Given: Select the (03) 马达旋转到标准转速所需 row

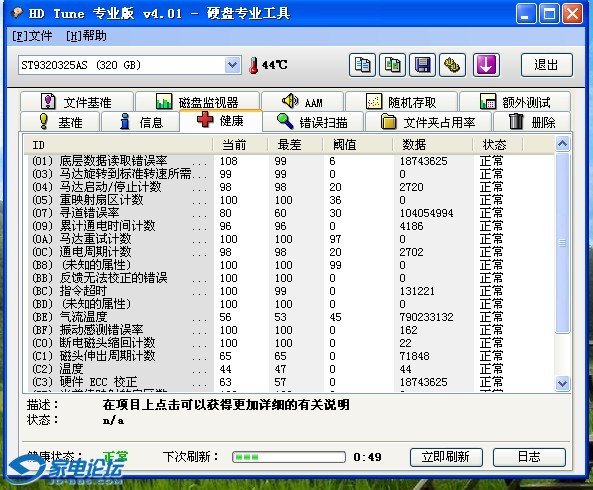Looking at the screenshot, I should coord(289,174).
